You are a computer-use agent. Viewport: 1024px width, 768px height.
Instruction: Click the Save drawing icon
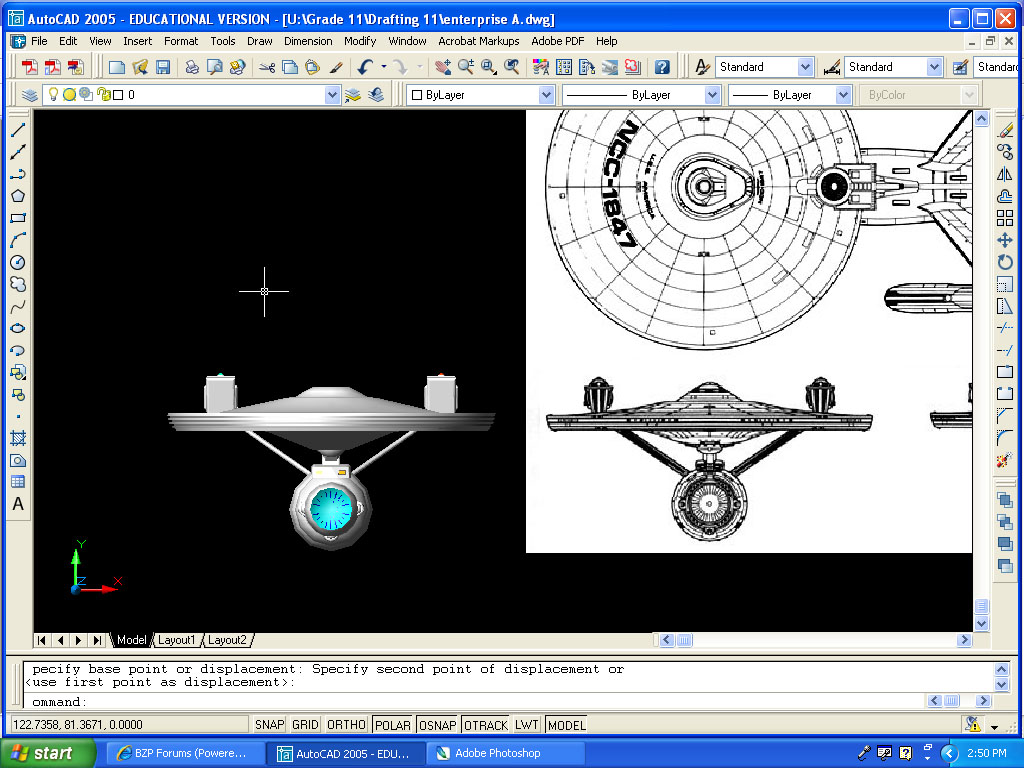coord(163,67)
